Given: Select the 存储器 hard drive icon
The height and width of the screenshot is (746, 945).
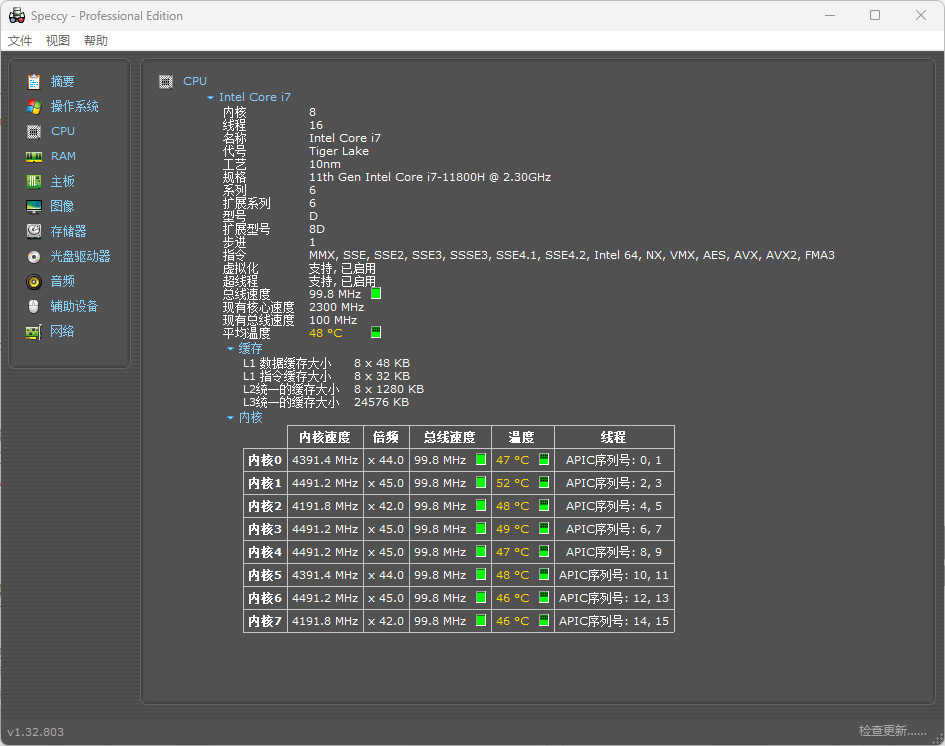Looking at the screenshot, I should click(x=34, y=231).
